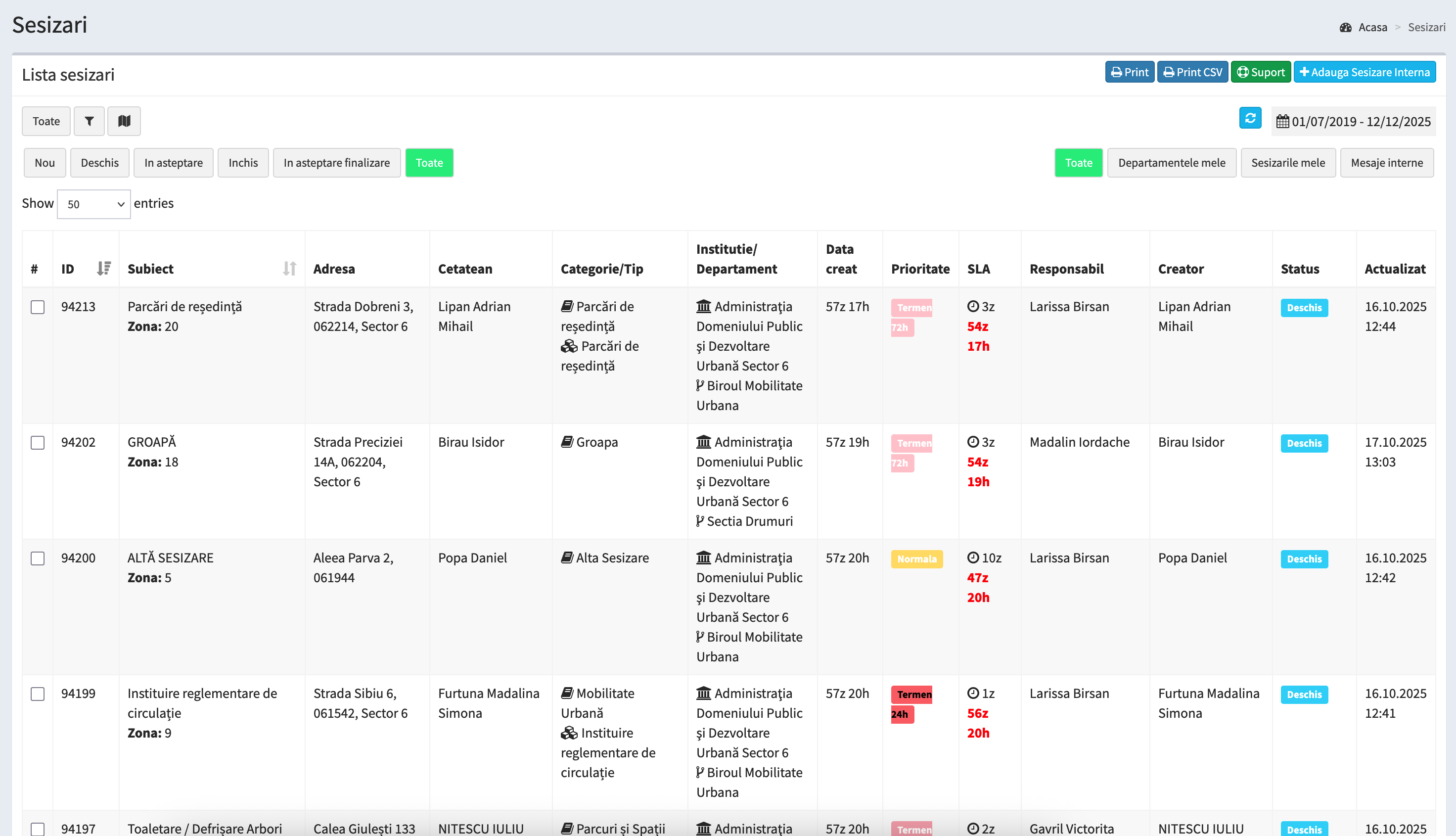Tick the checkbox next to 94199

click(x=38, y=694)
